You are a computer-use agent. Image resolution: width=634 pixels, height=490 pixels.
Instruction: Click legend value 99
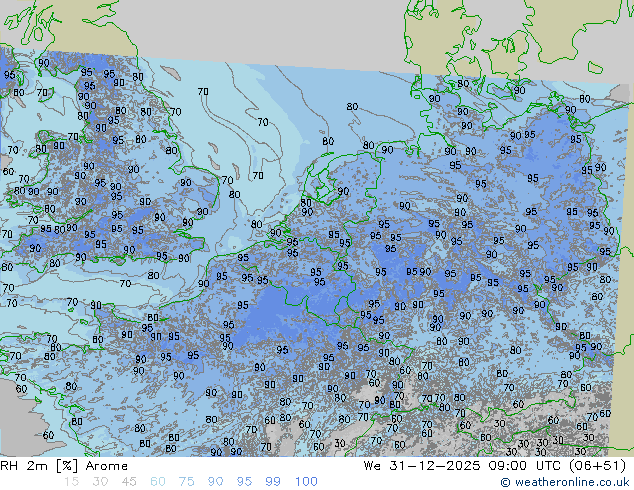click(273, 482)
